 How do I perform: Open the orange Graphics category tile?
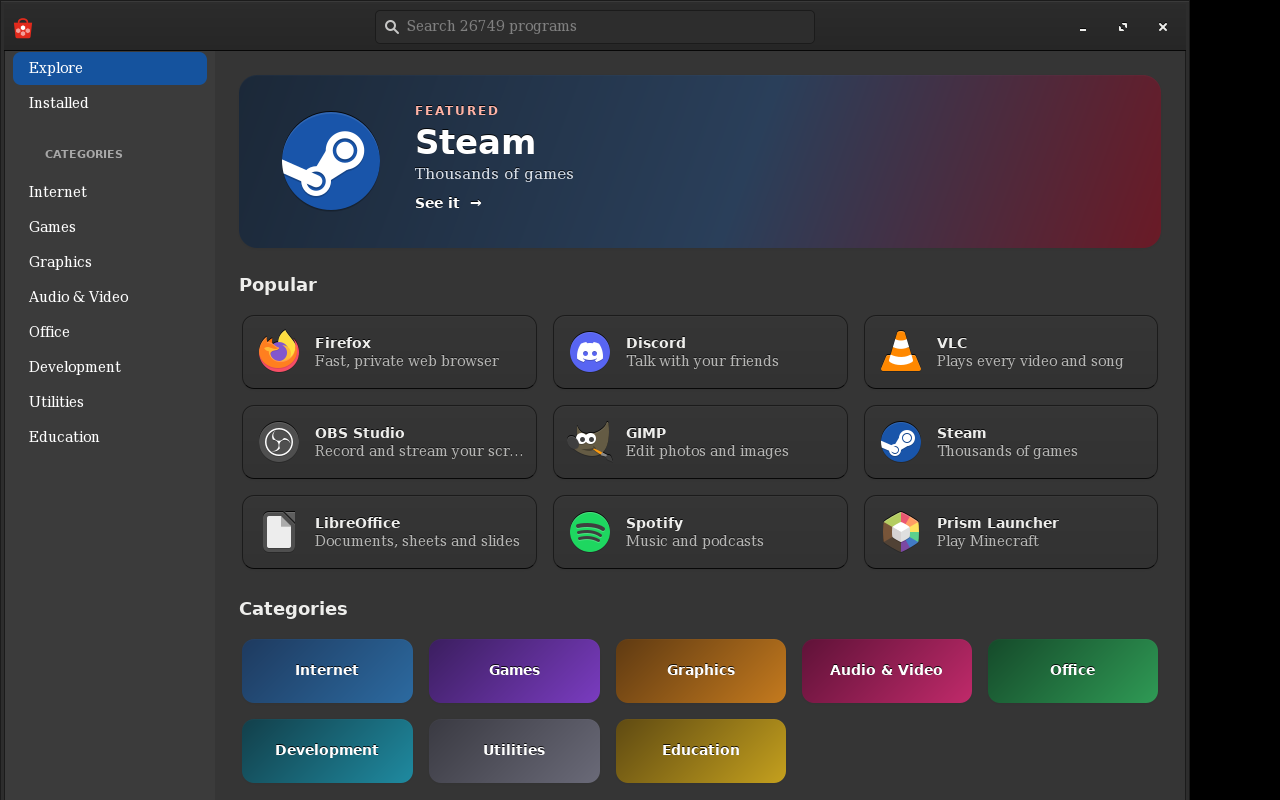pyautogui.click(x=701, y=671)
